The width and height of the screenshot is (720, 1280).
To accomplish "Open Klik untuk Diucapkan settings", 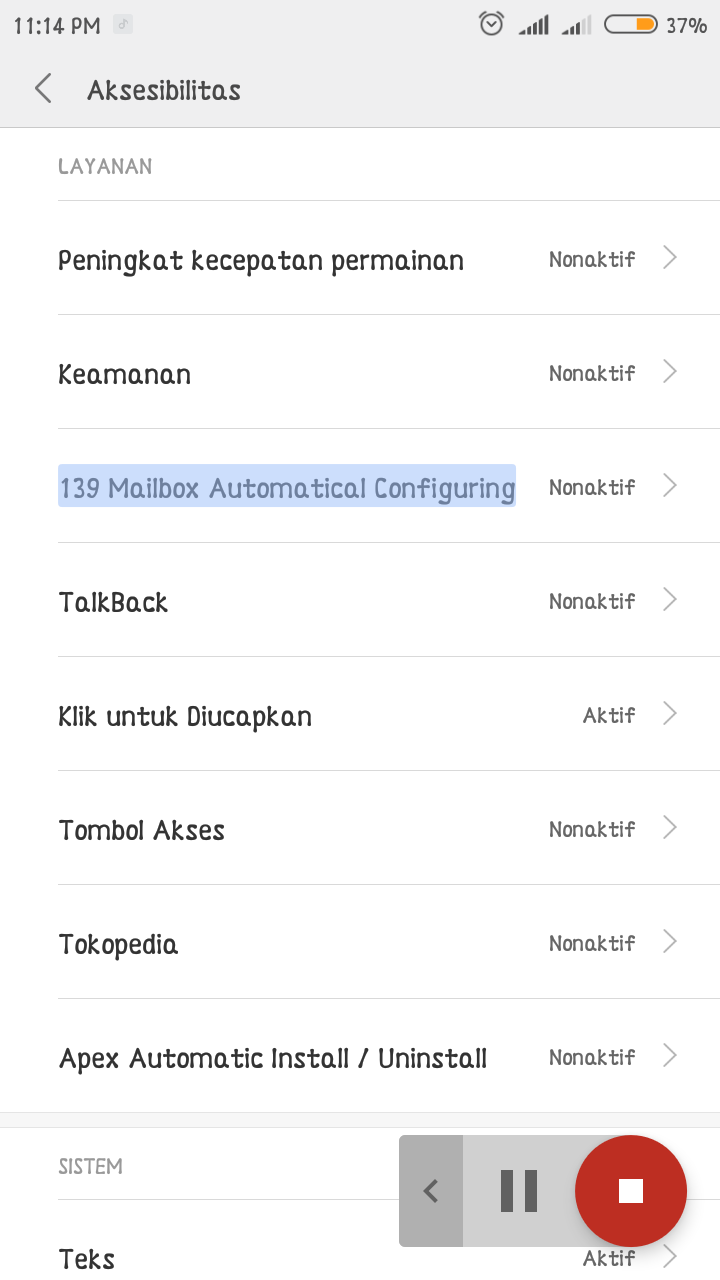I will pyautogui.click(x=185, y=716).
